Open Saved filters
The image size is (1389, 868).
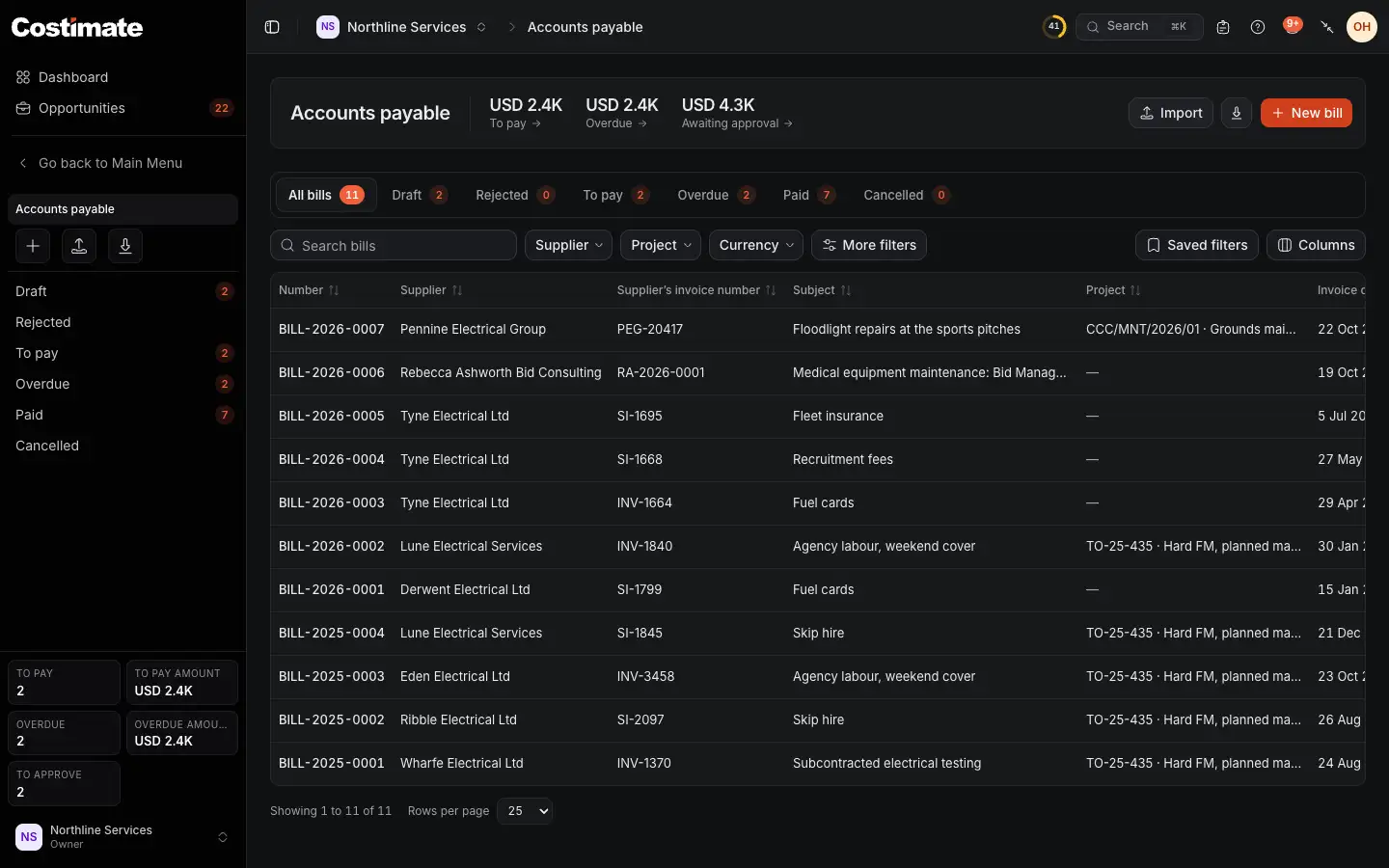(1197, 245)
